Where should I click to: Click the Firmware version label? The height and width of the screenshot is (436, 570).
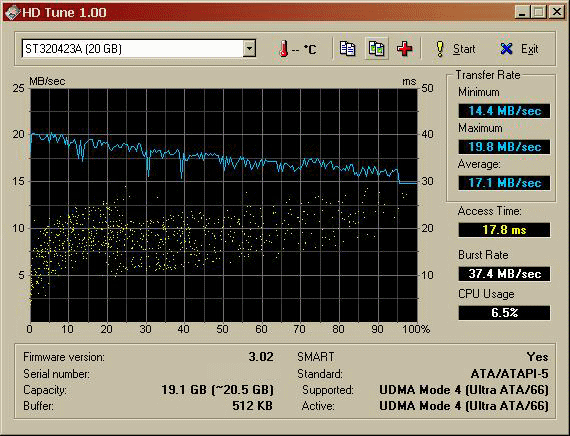coord(64,357)
